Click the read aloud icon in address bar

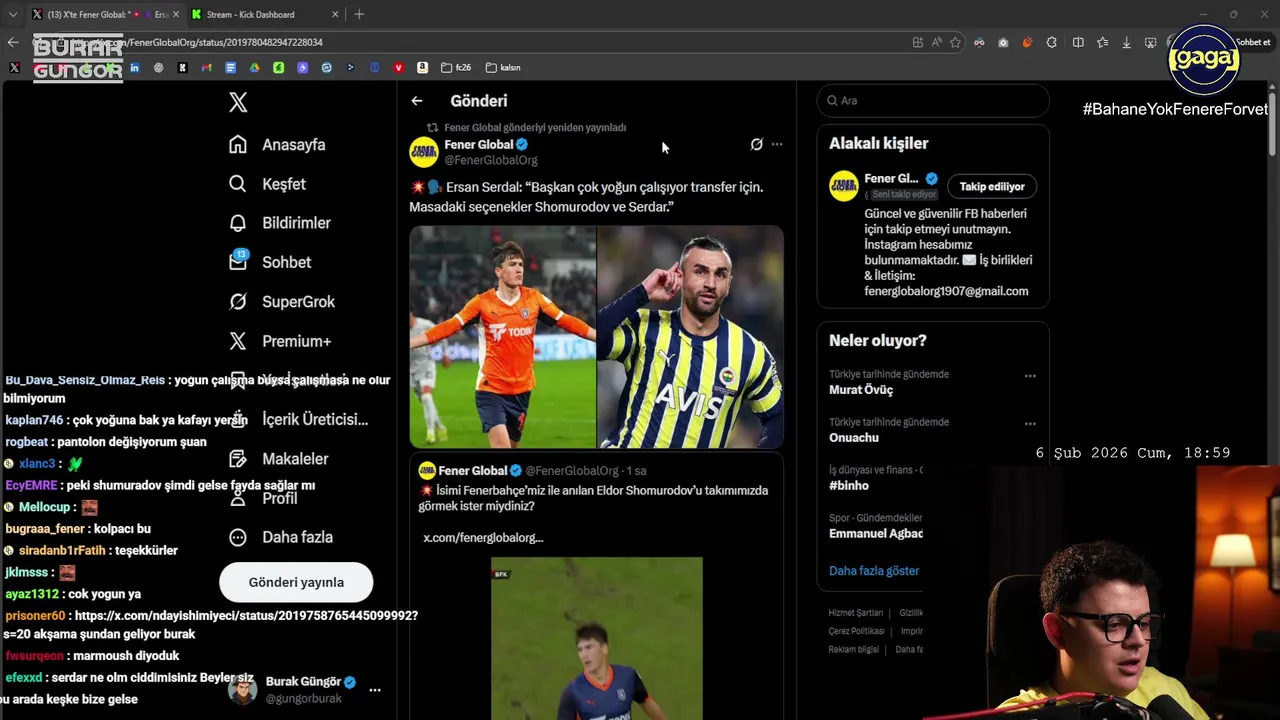936,42
